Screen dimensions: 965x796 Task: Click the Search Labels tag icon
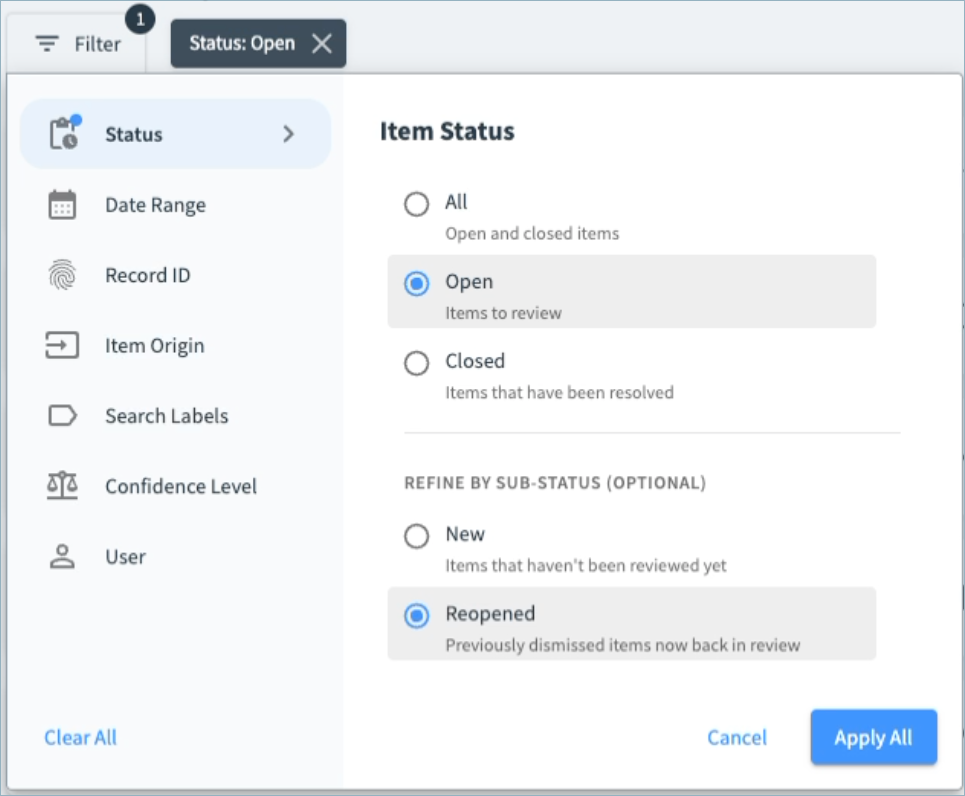62,416
